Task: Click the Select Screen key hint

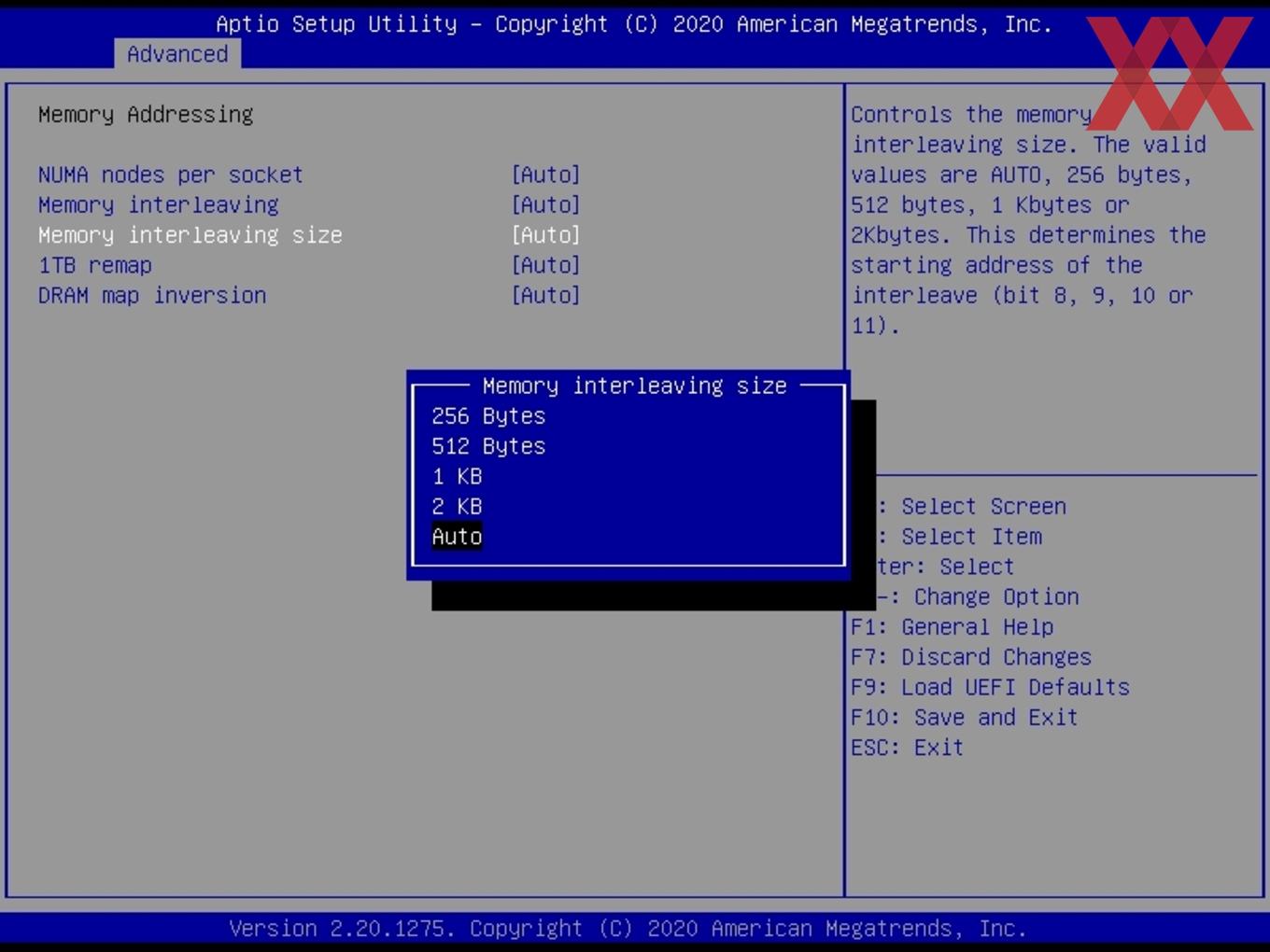Action: tap(971, 506)
